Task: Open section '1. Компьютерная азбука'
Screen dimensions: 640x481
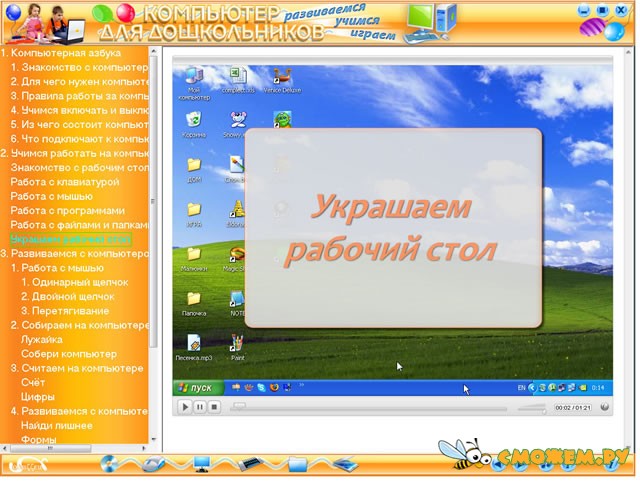Action: tap(60, 53)
